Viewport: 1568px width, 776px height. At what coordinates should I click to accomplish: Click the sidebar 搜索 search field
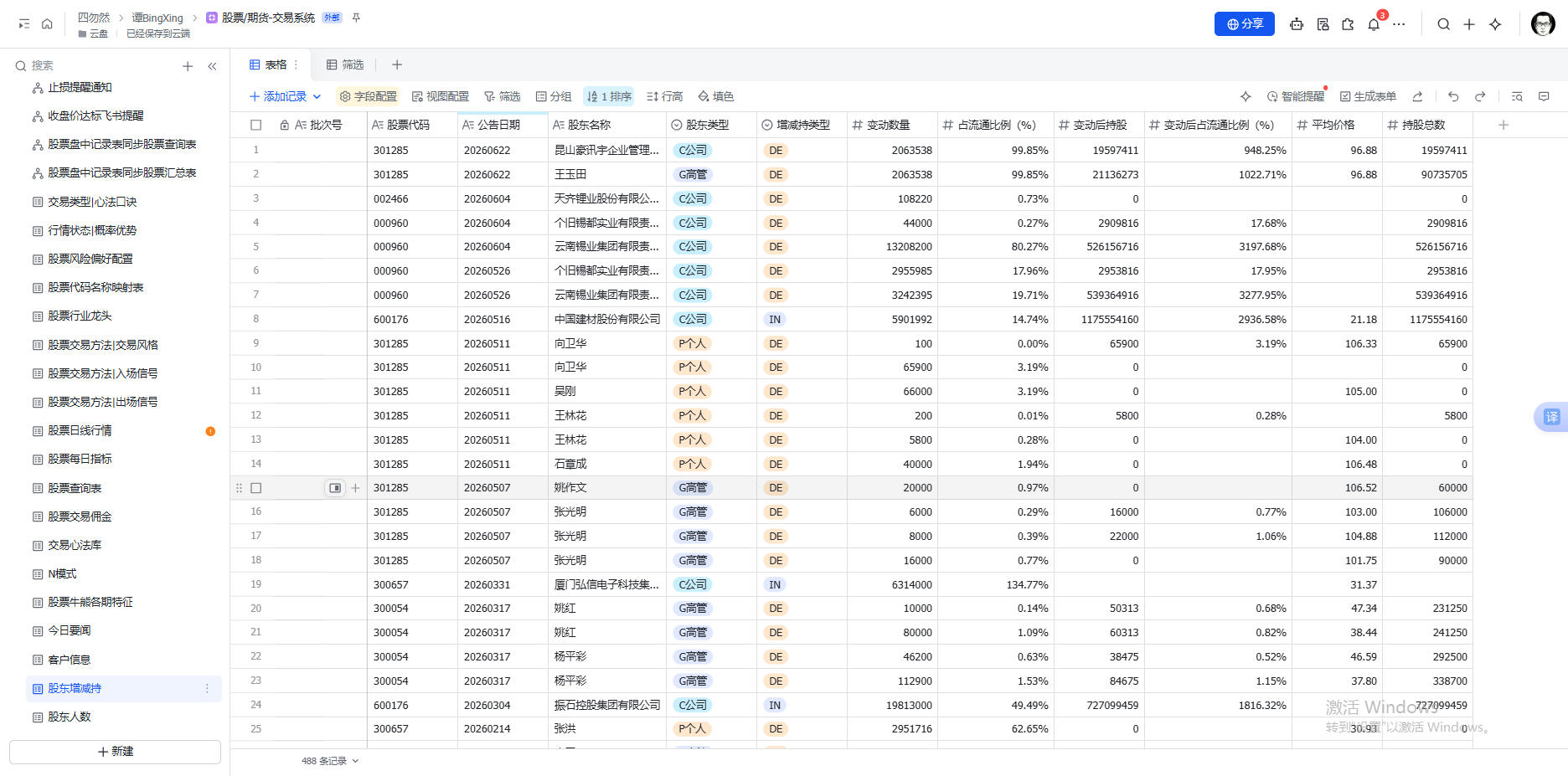92,66
